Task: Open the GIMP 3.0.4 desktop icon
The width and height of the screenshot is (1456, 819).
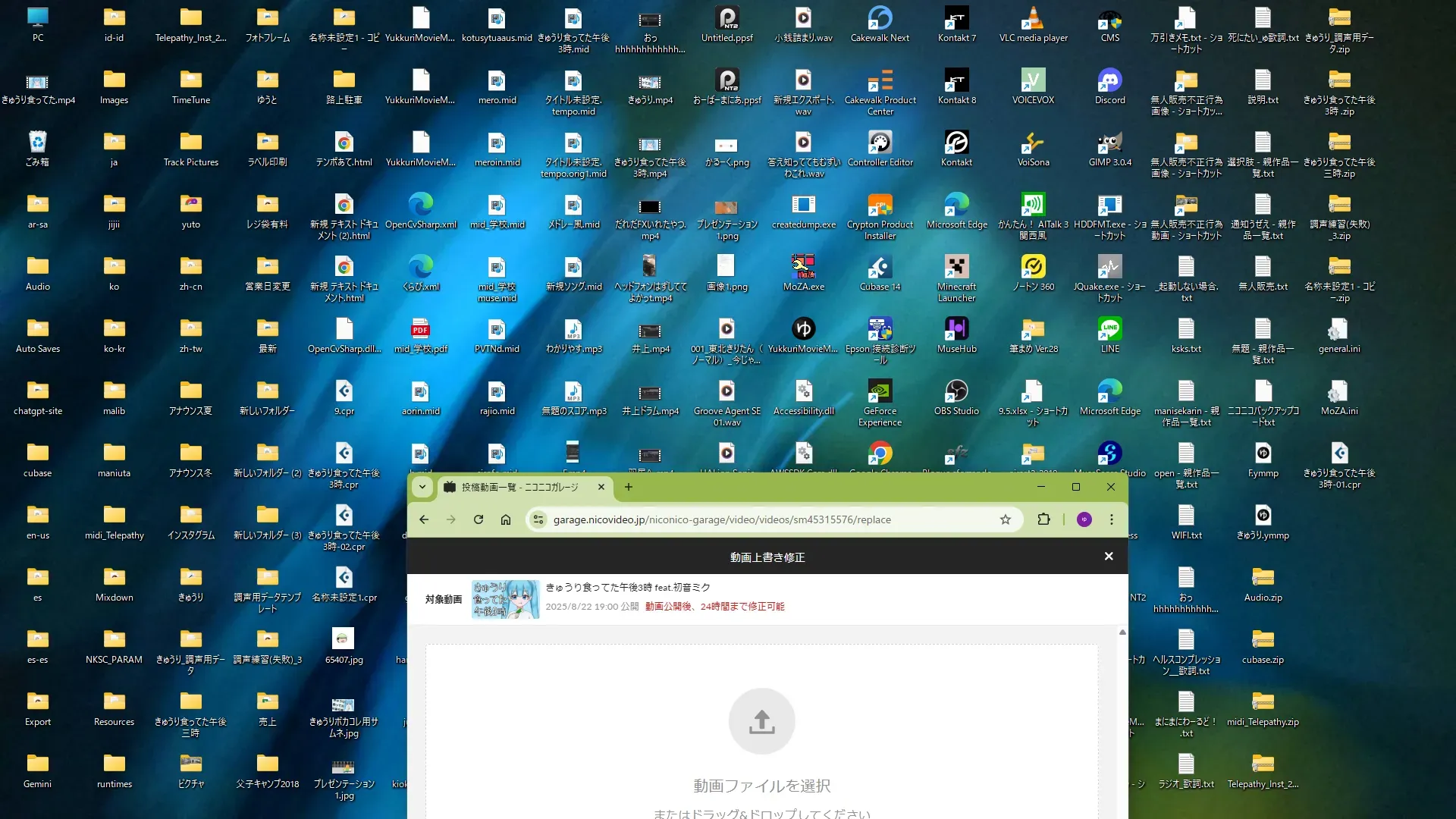Action: pos(1109,143)
